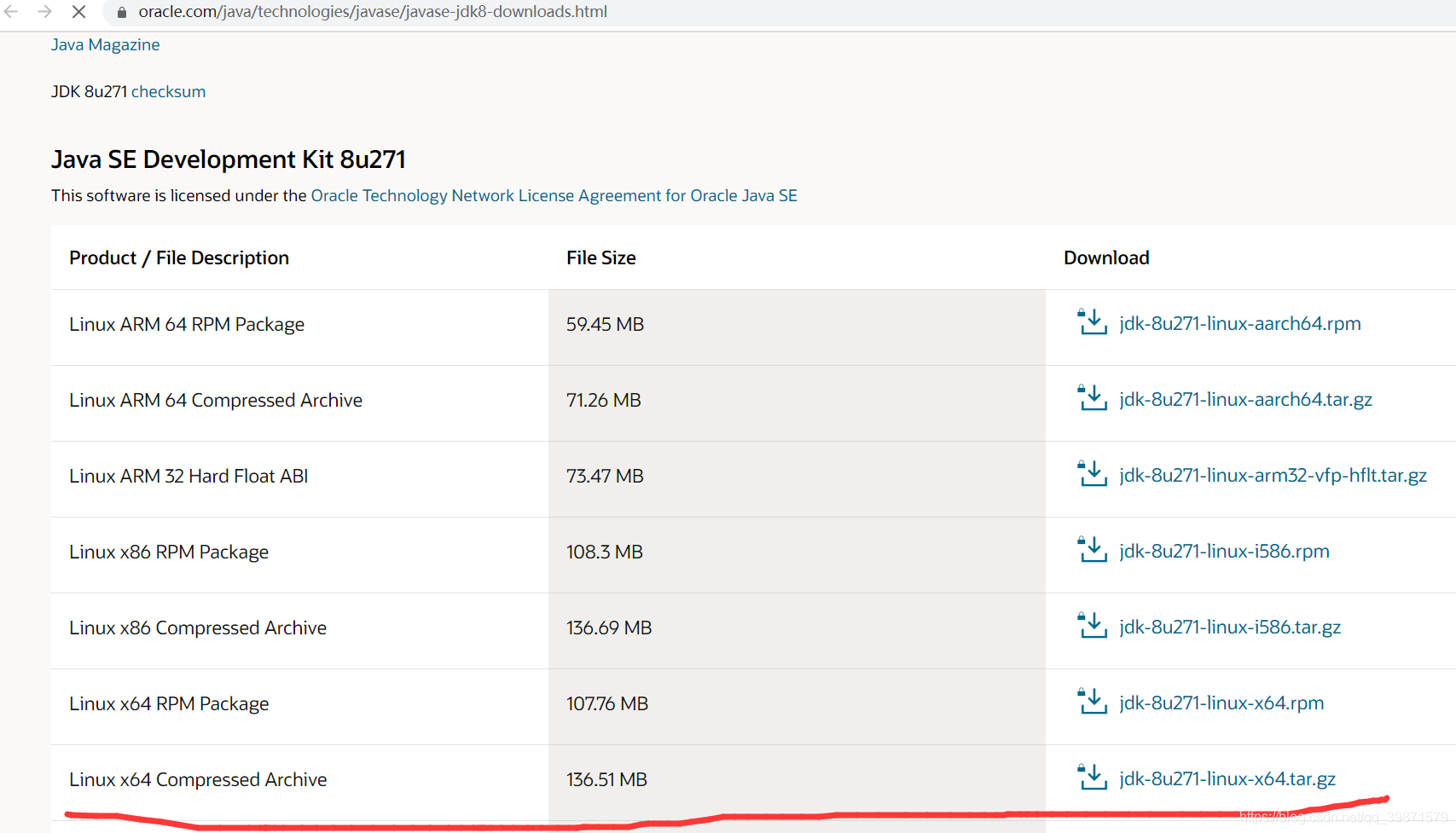Click the 136.51 MB file size cell

(x=797, y=783)
